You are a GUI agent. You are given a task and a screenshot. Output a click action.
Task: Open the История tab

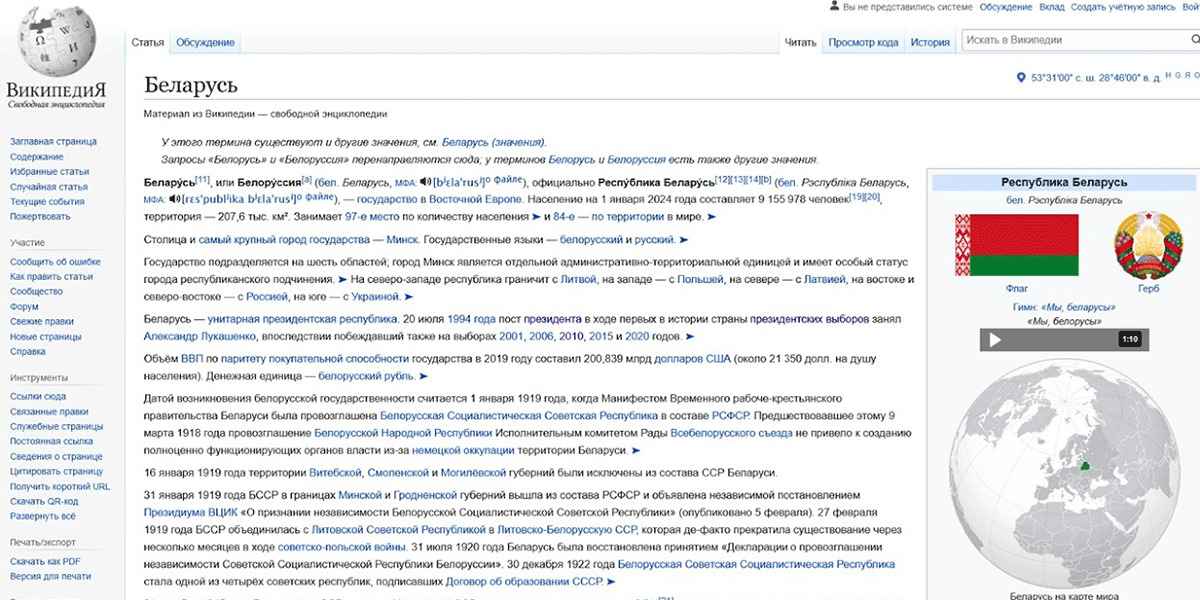tap(928, 42)
